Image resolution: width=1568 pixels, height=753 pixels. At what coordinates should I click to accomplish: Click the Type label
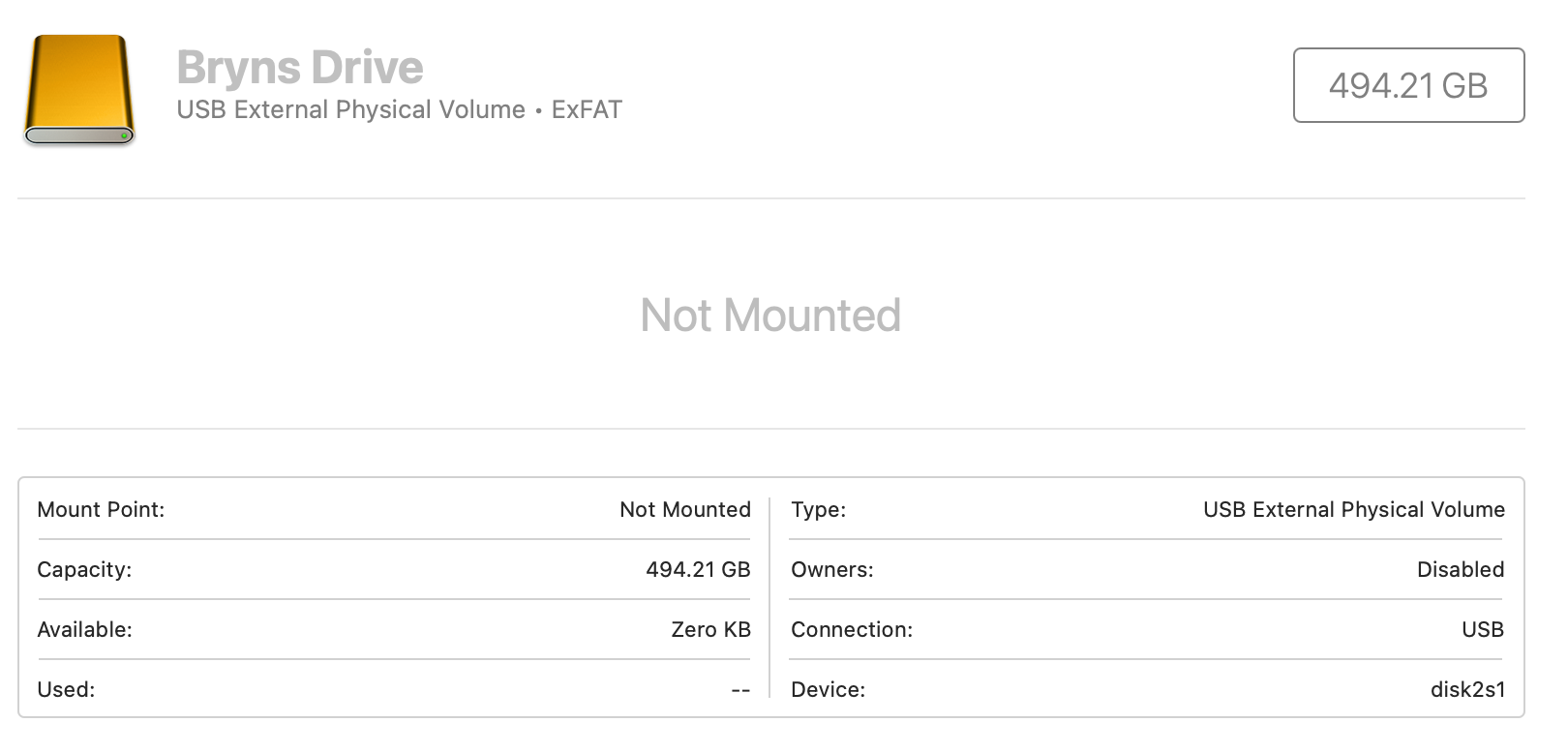[818, 510]
